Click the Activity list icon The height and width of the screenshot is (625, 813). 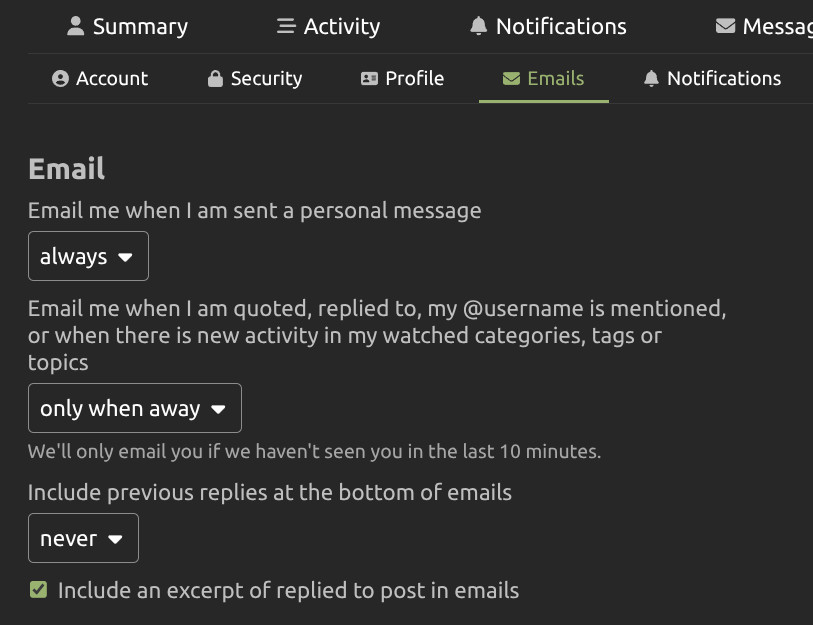coord(286,27)
